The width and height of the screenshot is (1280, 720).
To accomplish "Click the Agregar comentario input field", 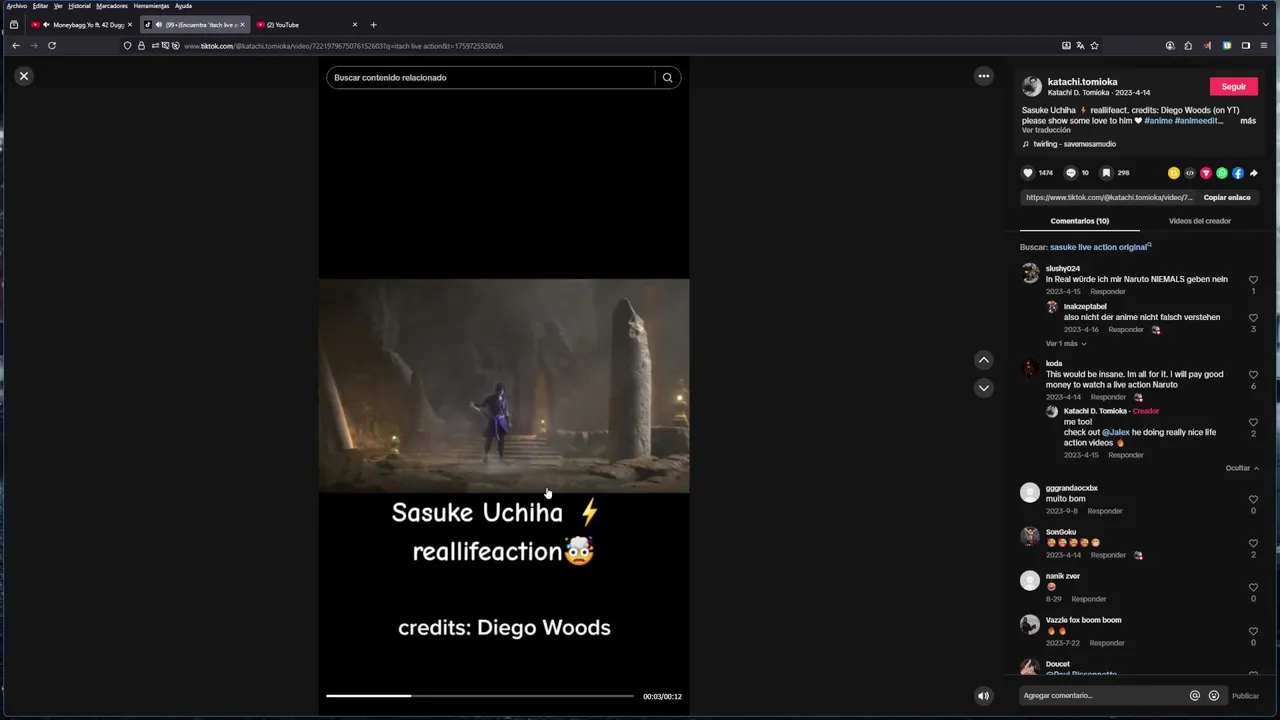I will (x=1100, y=696).
